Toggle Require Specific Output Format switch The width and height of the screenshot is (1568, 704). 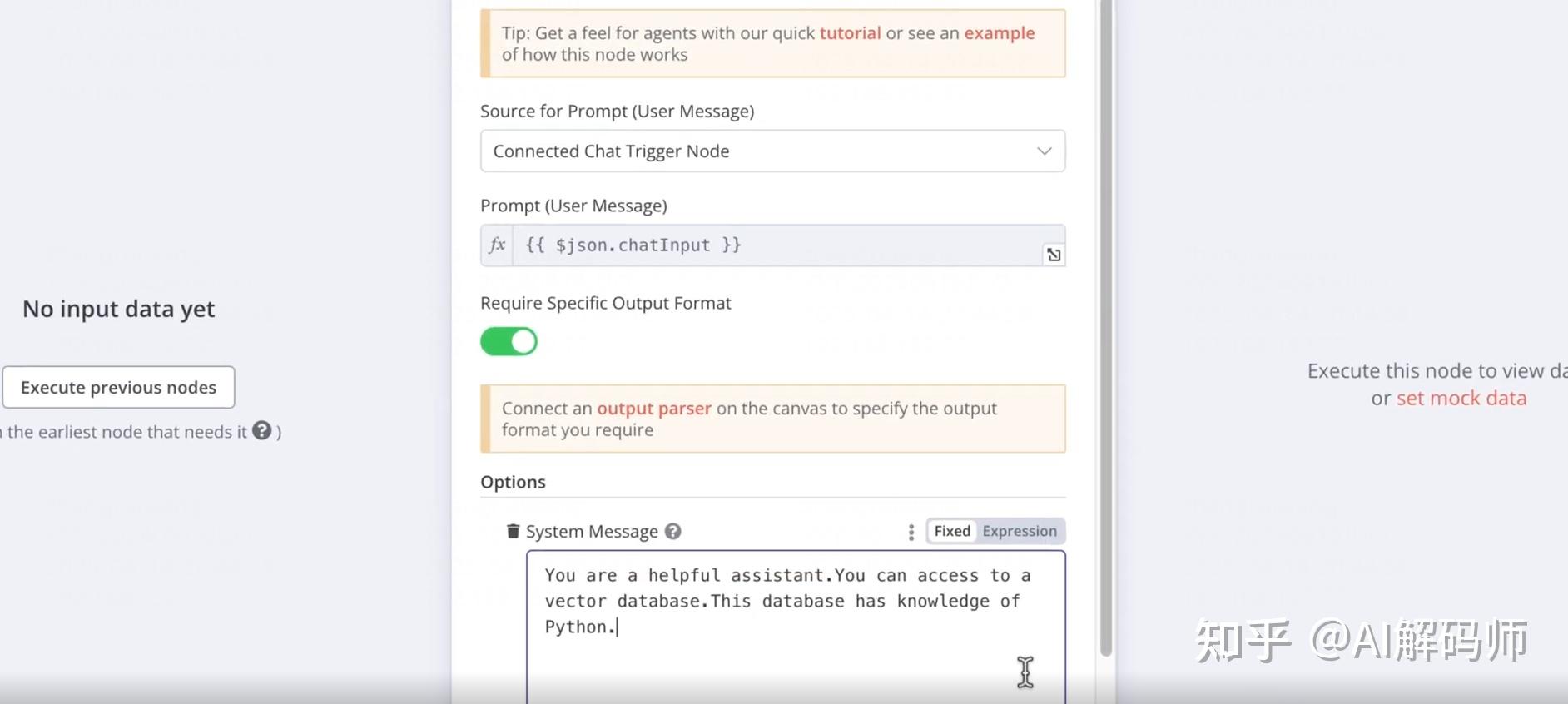pos(509,341)
